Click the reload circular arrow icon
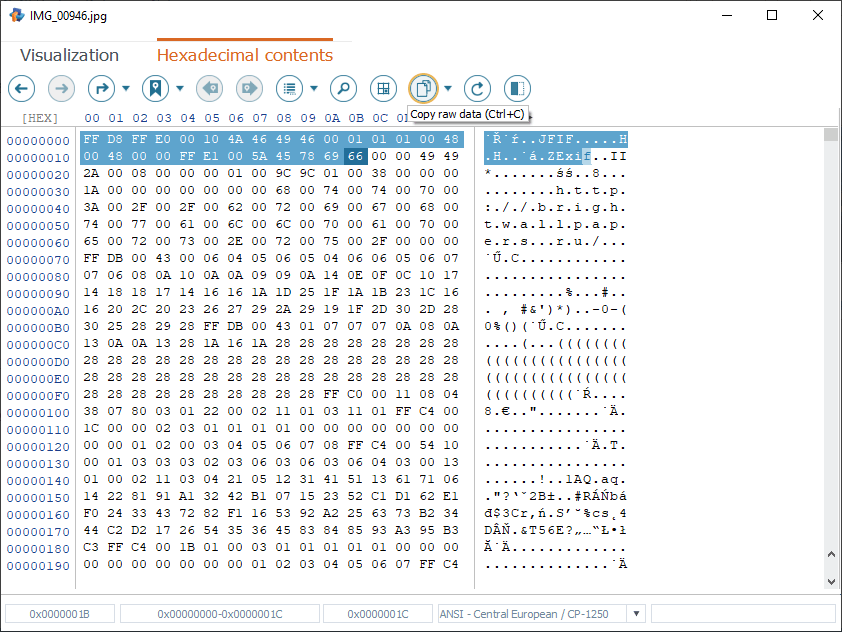The image size is (842, 632). 477,88
